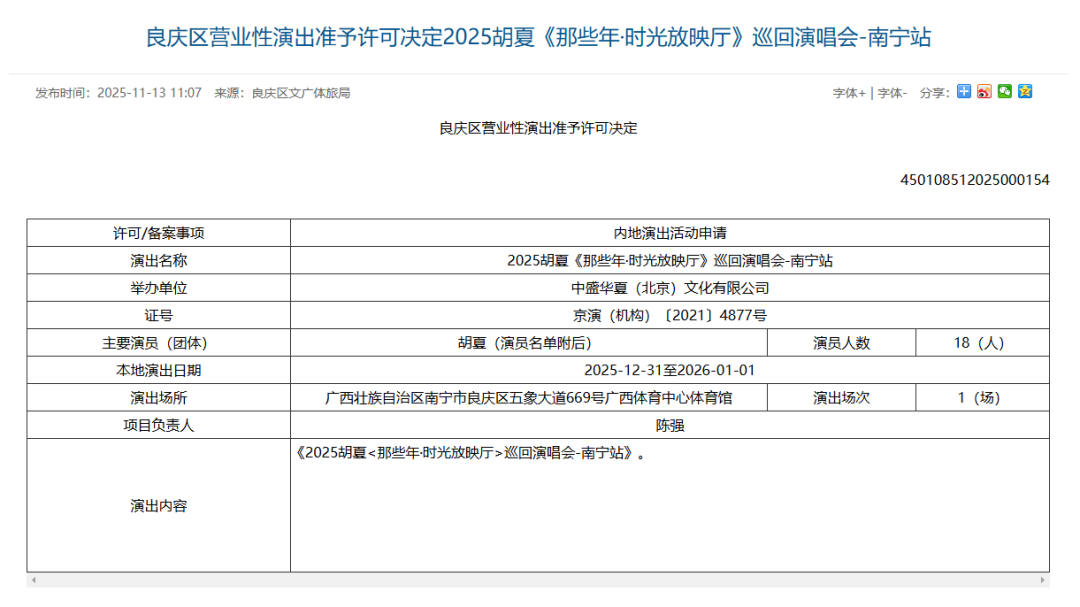Image resolution: width=1080 pixels, height=607 pixels.
Task: Increase text size with 字体+
Action: pyautogui.click(x=849, y=93)
